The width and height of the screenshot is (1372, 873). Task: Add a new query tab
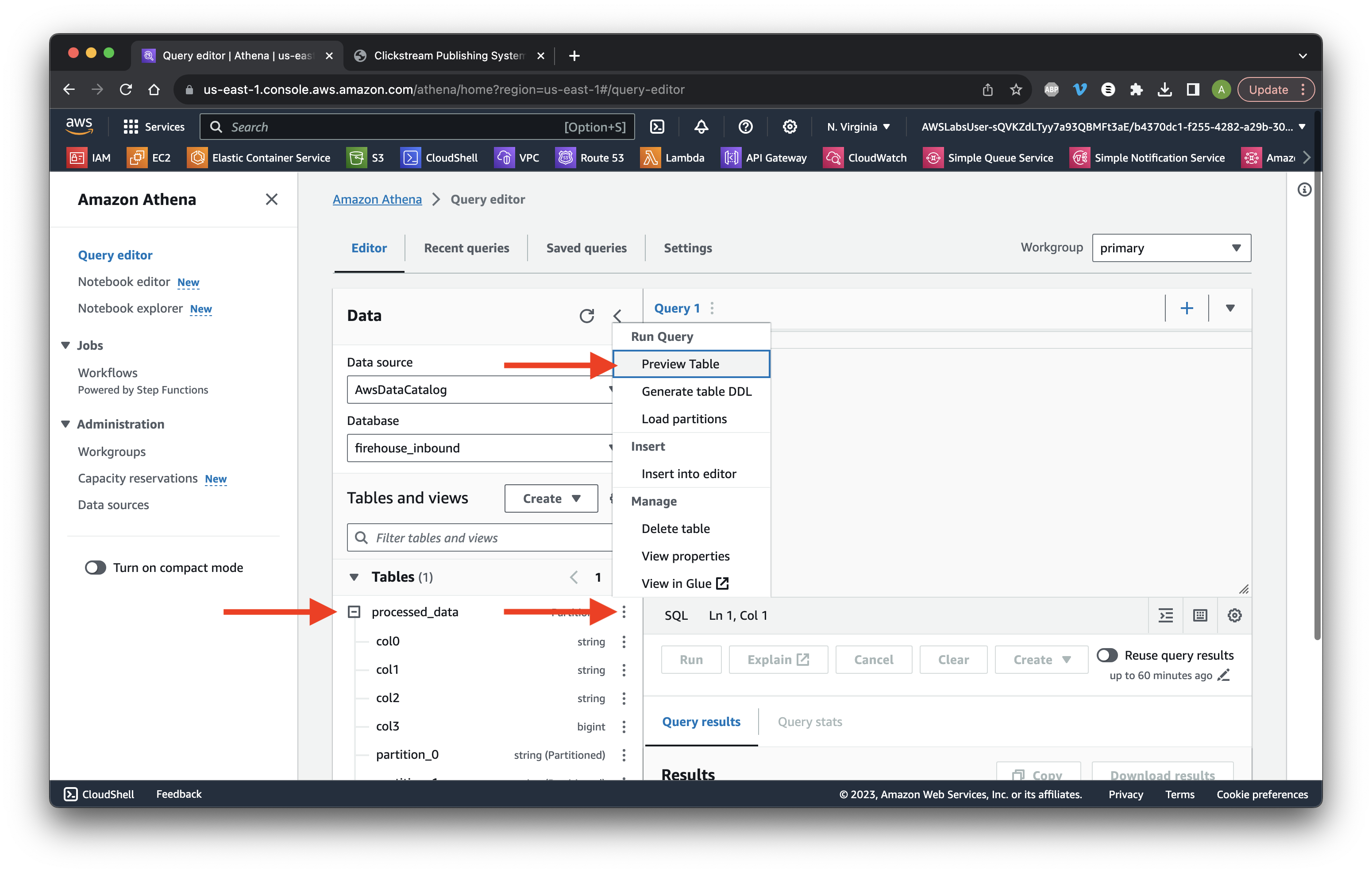[x=1187, y=308]
